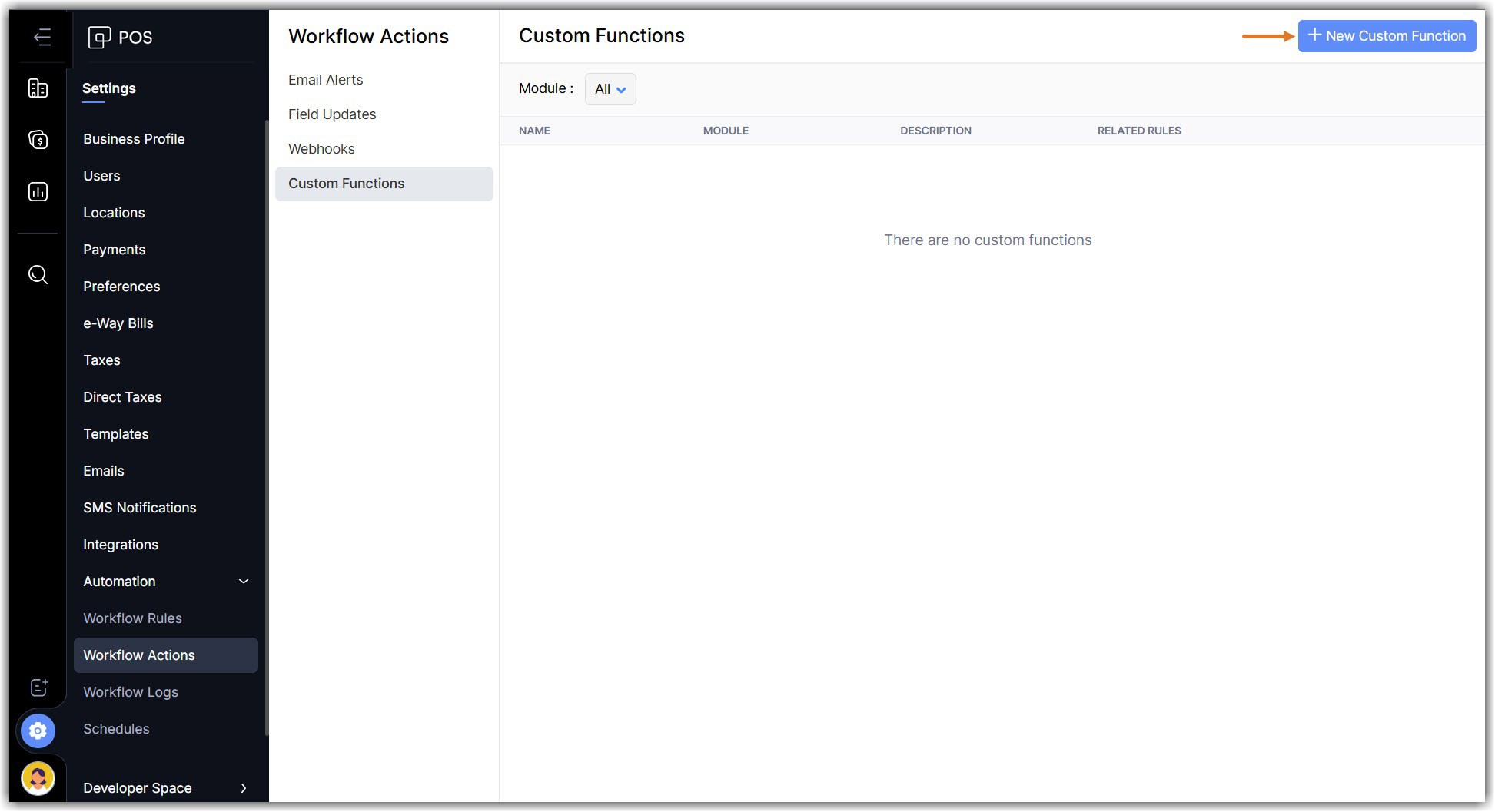Screen dimensions: 1495x812
Task: Open the Module filter dropdown
Action: coord(610,89)
